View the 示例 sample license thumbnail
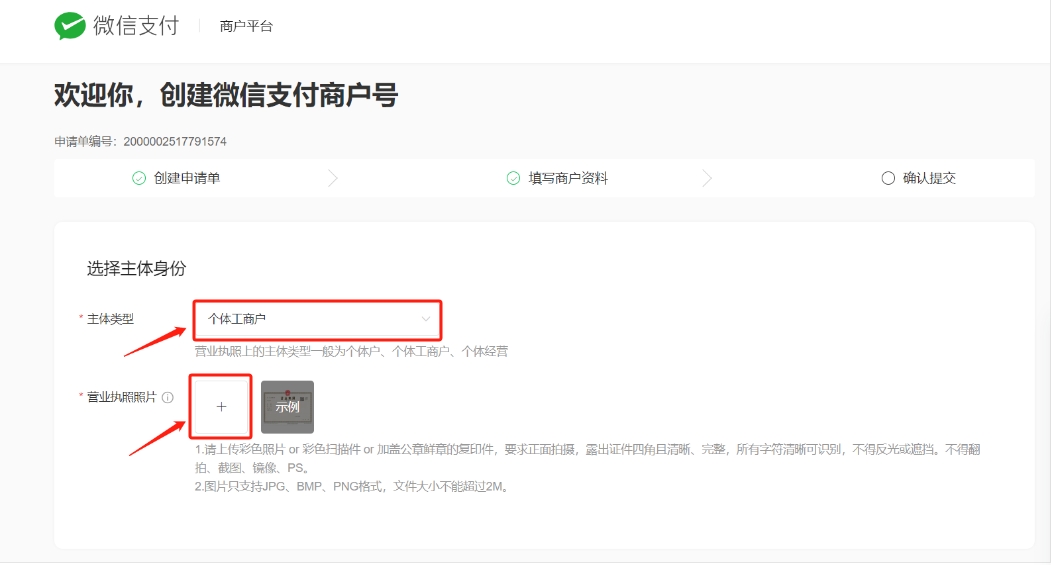The width and height of the screenshot is (1051, 565). tap(287, 406)
